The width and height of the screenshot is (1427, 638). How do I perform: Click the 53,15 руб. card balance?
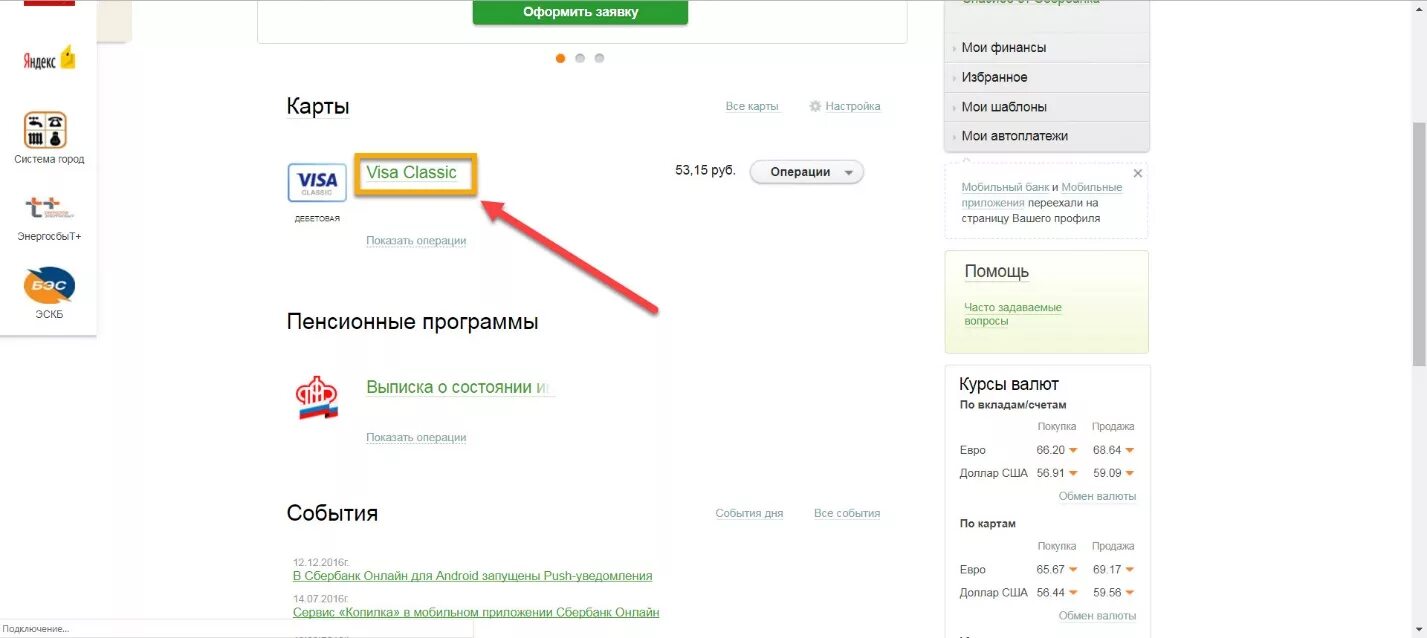[705, 171]
